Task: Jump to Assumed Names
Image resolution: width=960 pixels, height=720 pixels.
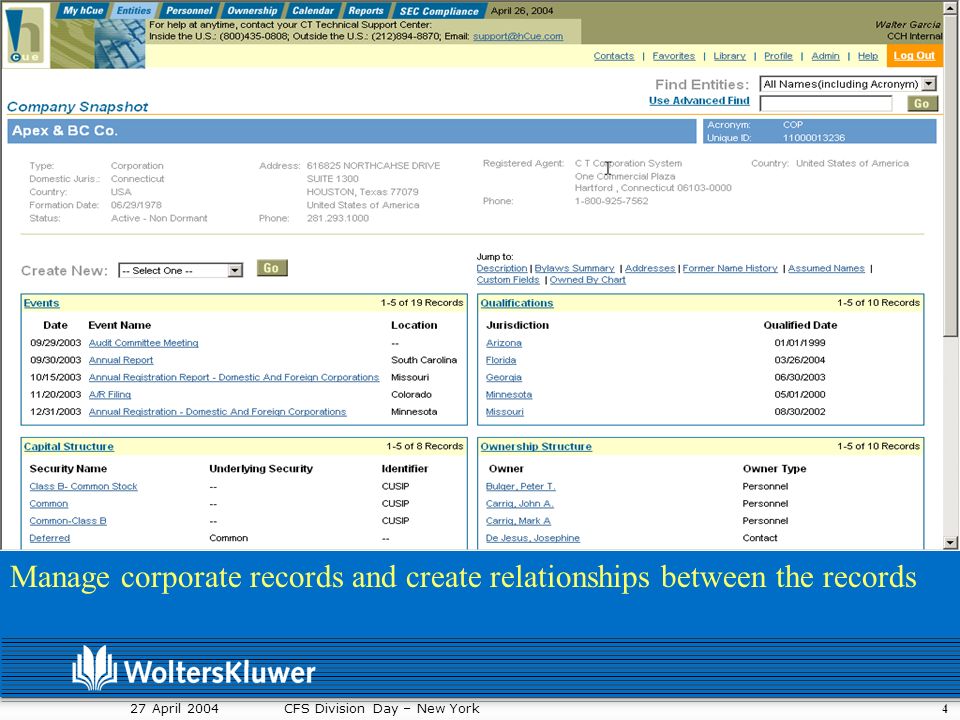Action: pyautogui.click(x=826, y=268)
